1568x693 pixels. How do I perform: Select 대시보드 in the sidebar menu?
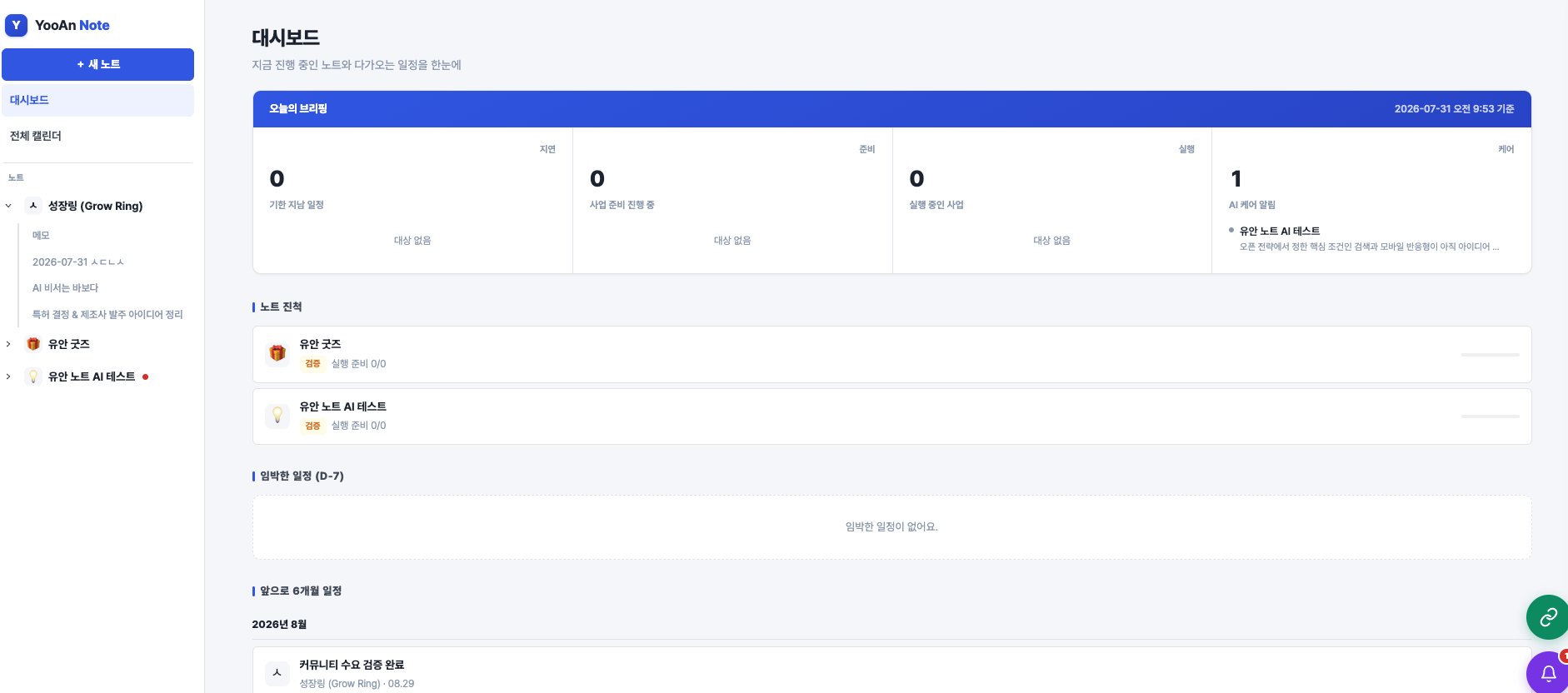(x=97, y=100)
